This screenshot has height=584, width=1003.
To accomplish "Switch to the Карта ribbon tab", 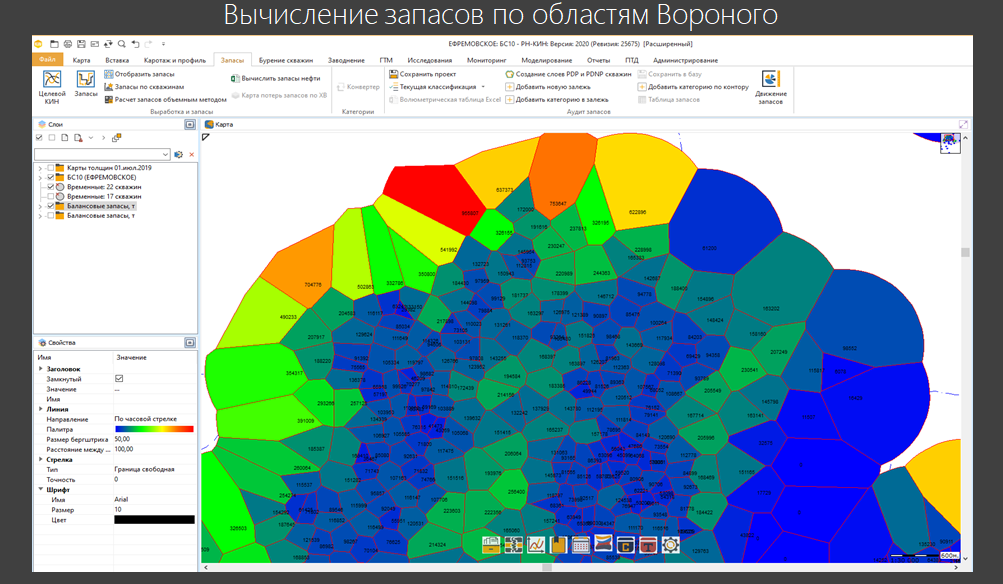I will [81, 60].
